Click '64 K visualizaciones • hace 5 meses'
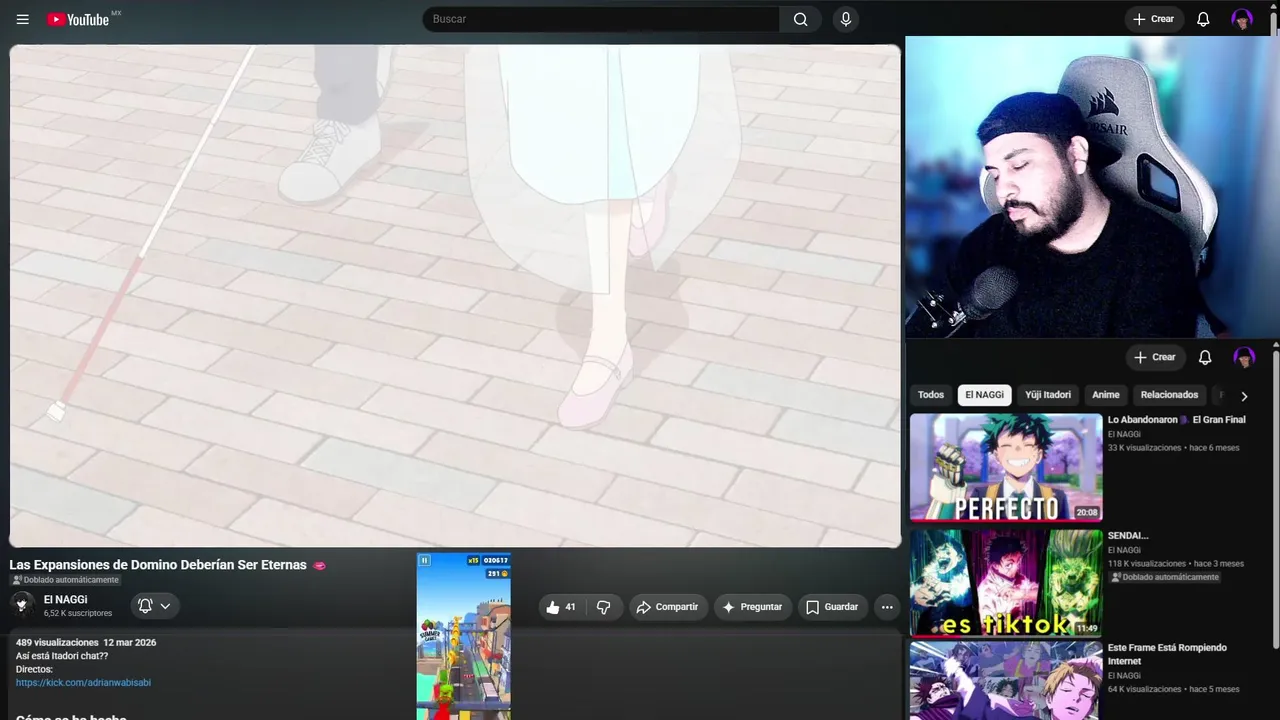1280x720 pixels. pyautogui.click(x=1173, y=689)
